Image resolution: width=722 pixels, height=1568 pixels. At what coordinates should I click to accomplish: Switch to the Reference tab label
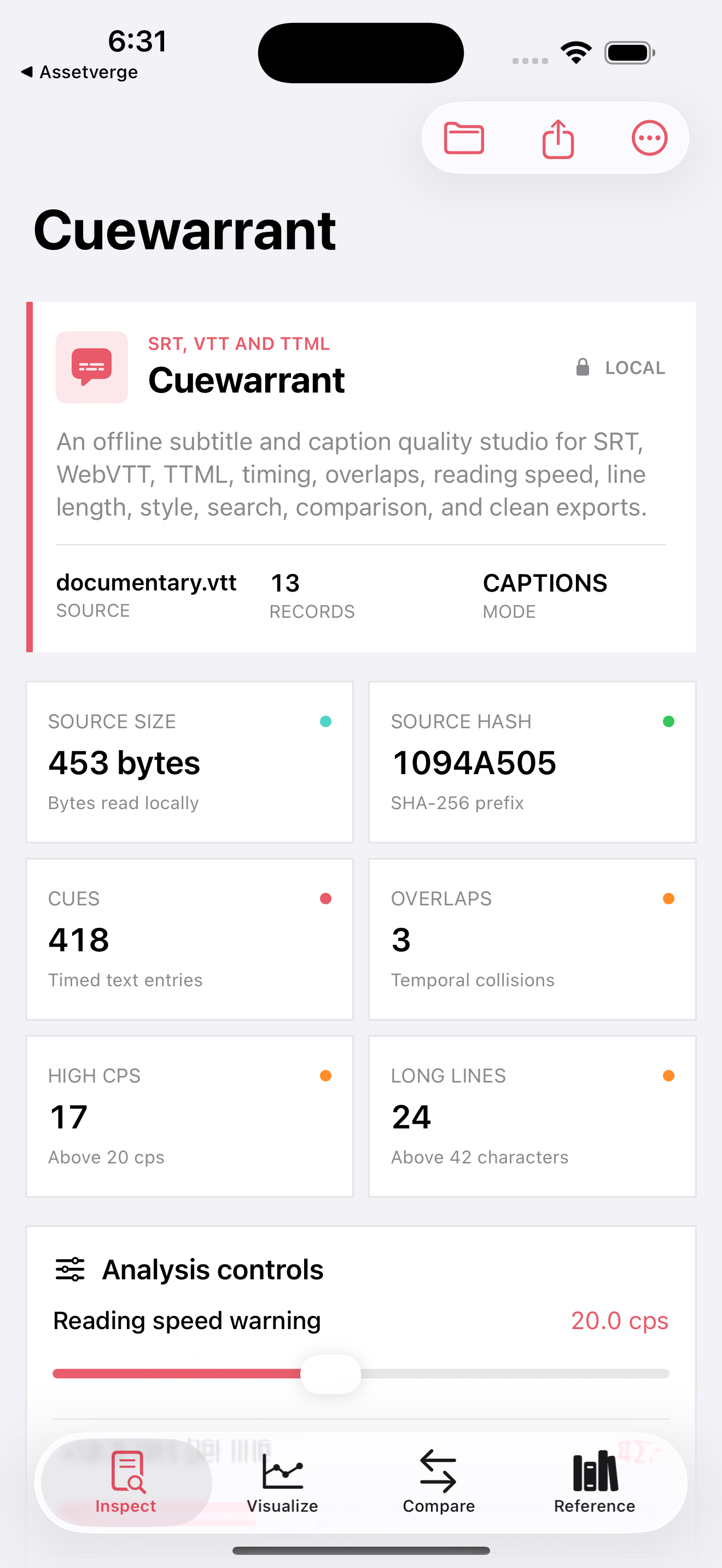coord(595,1506)
